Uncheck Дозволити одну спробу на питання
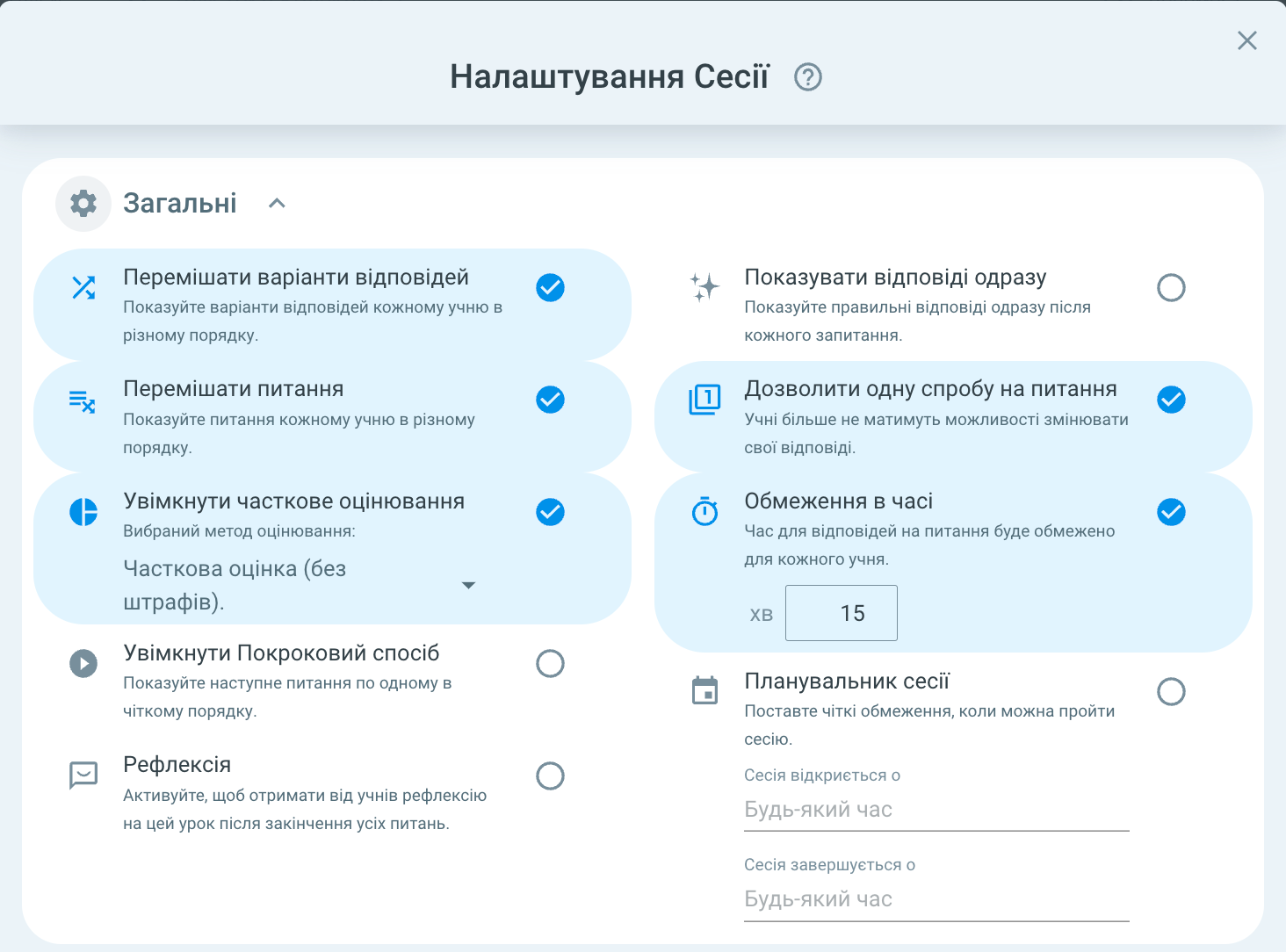The width and height of the screenshot is (1286, 952). (x=1171, y=400)
